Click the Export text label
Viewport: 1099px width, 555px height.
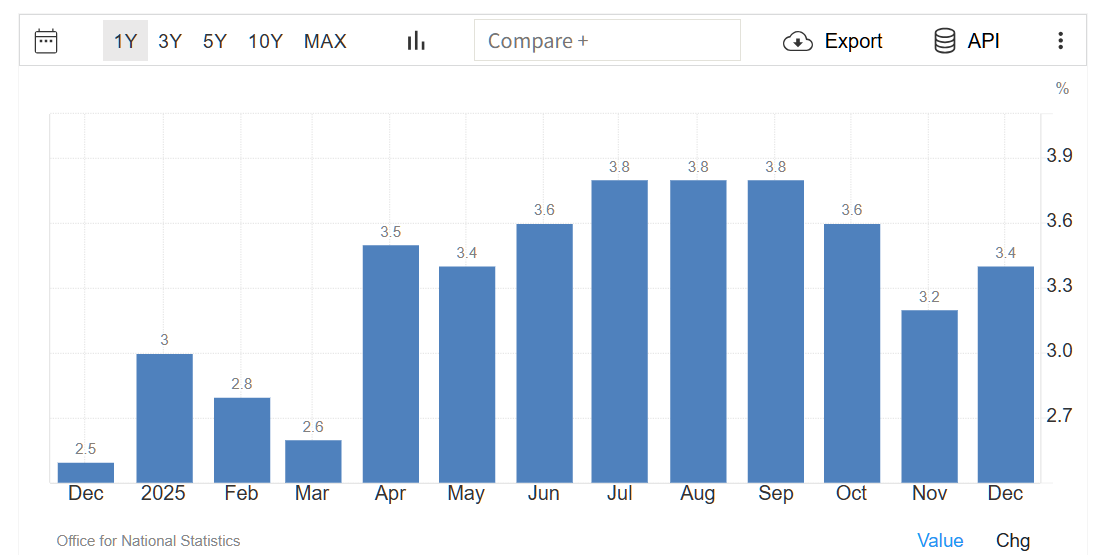click(x=853, y=41)
